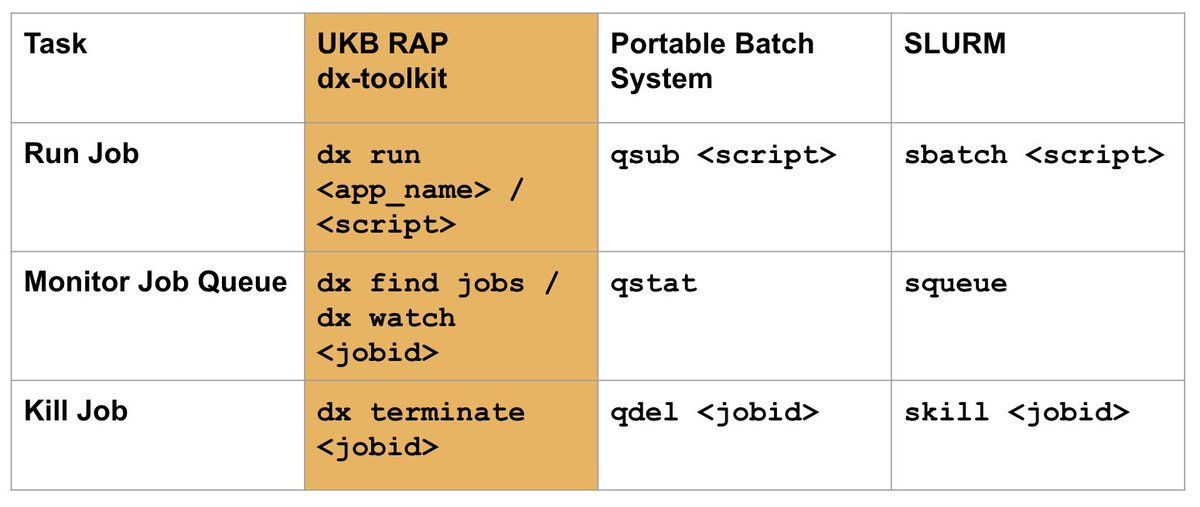Select the qstat command cell
Screen dimensions: 1200x507
(x=744, y=316)
